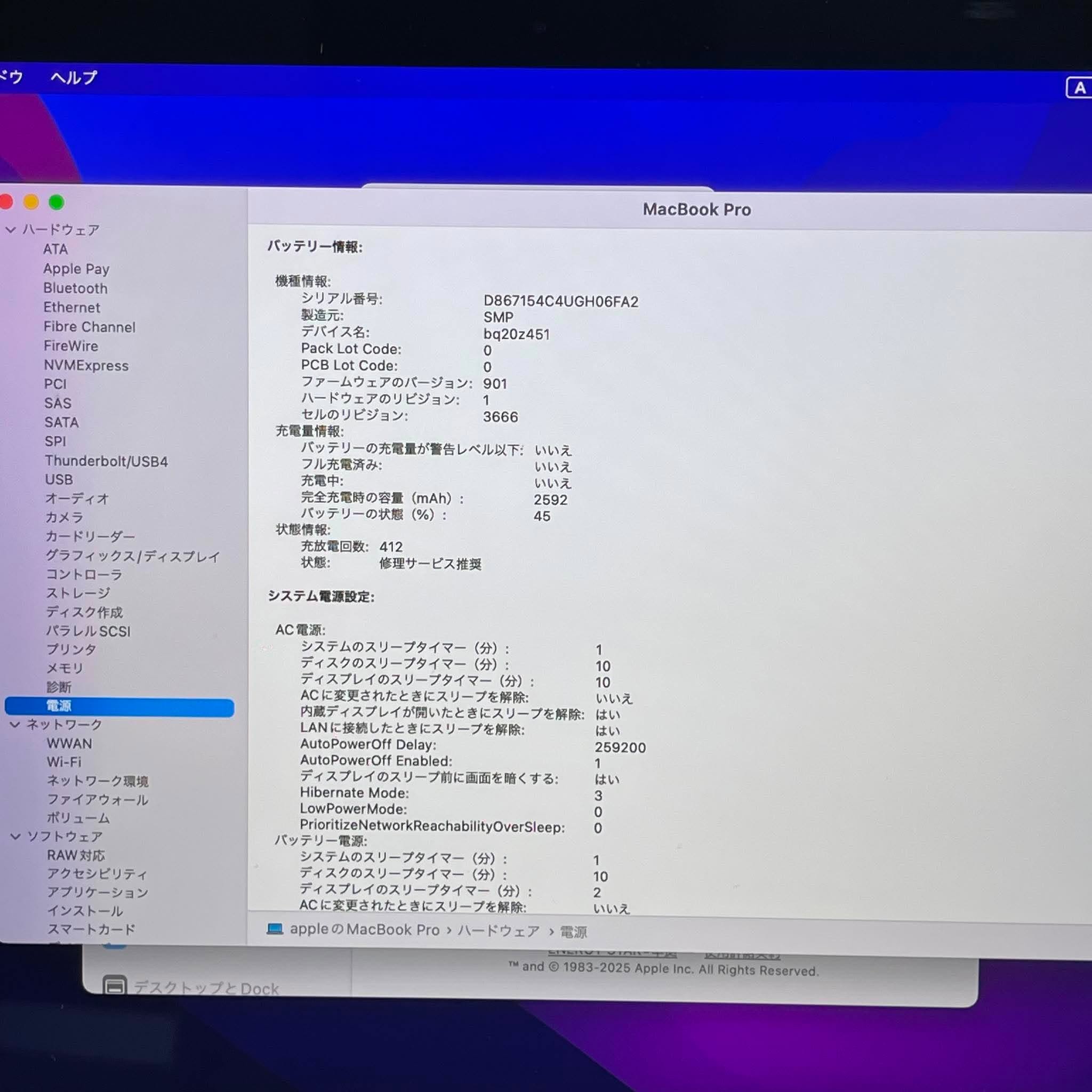Select メモリ in the sidebar
The height and width of the screenshot is (1092, 1092).
coord(65,669)
